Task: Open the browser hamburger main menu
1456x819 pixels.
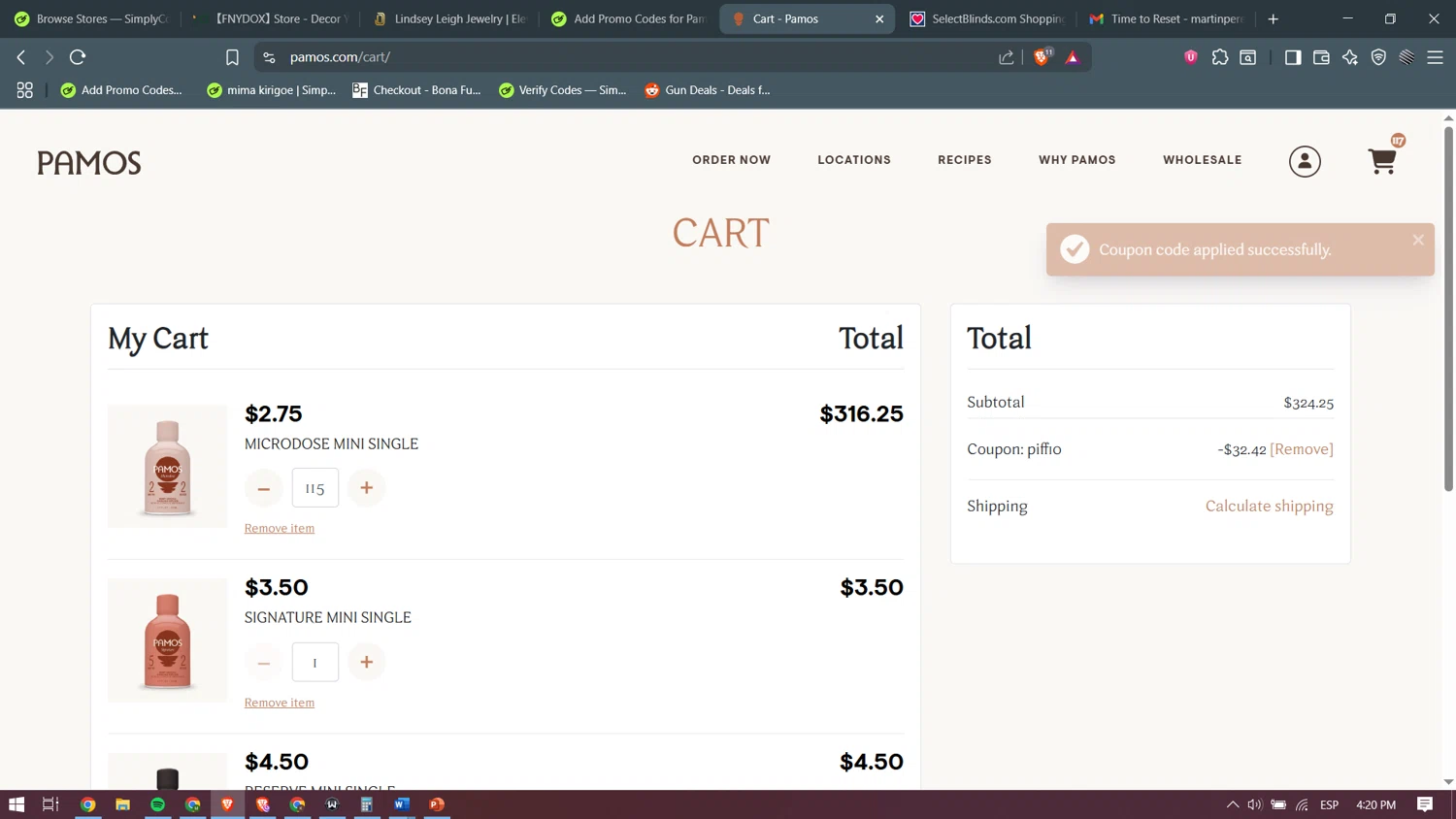Action: coord(1435,57)
